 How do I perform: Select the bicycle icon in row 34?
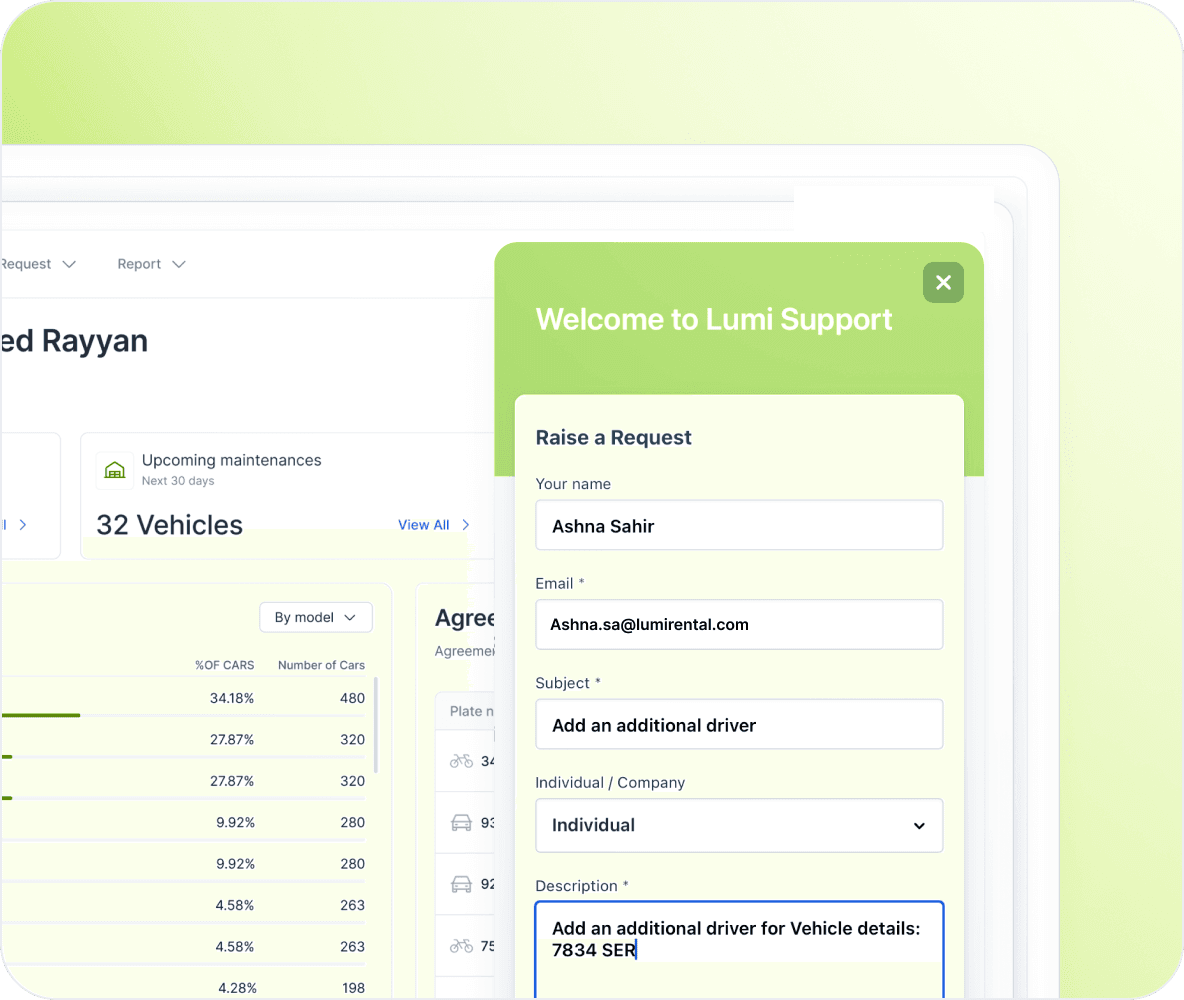pyautogui.click(x=461, y=761)
